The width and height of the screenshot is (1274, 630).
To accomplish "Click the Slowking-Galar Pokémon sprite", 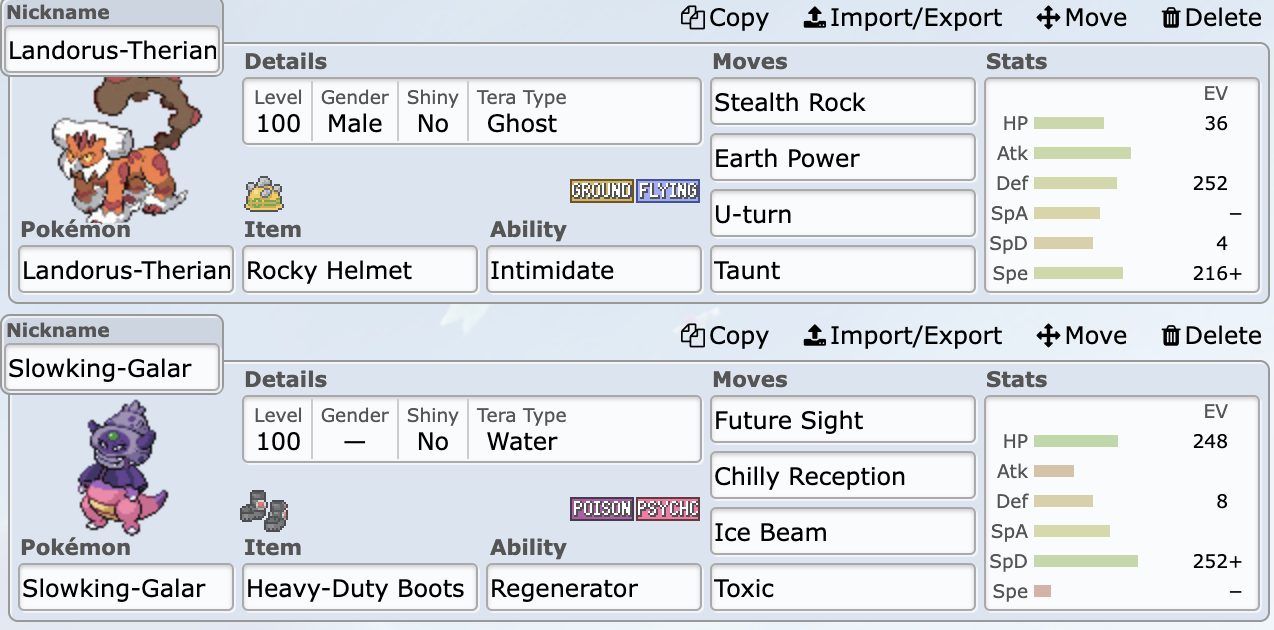I will click(x=124, y=467).
